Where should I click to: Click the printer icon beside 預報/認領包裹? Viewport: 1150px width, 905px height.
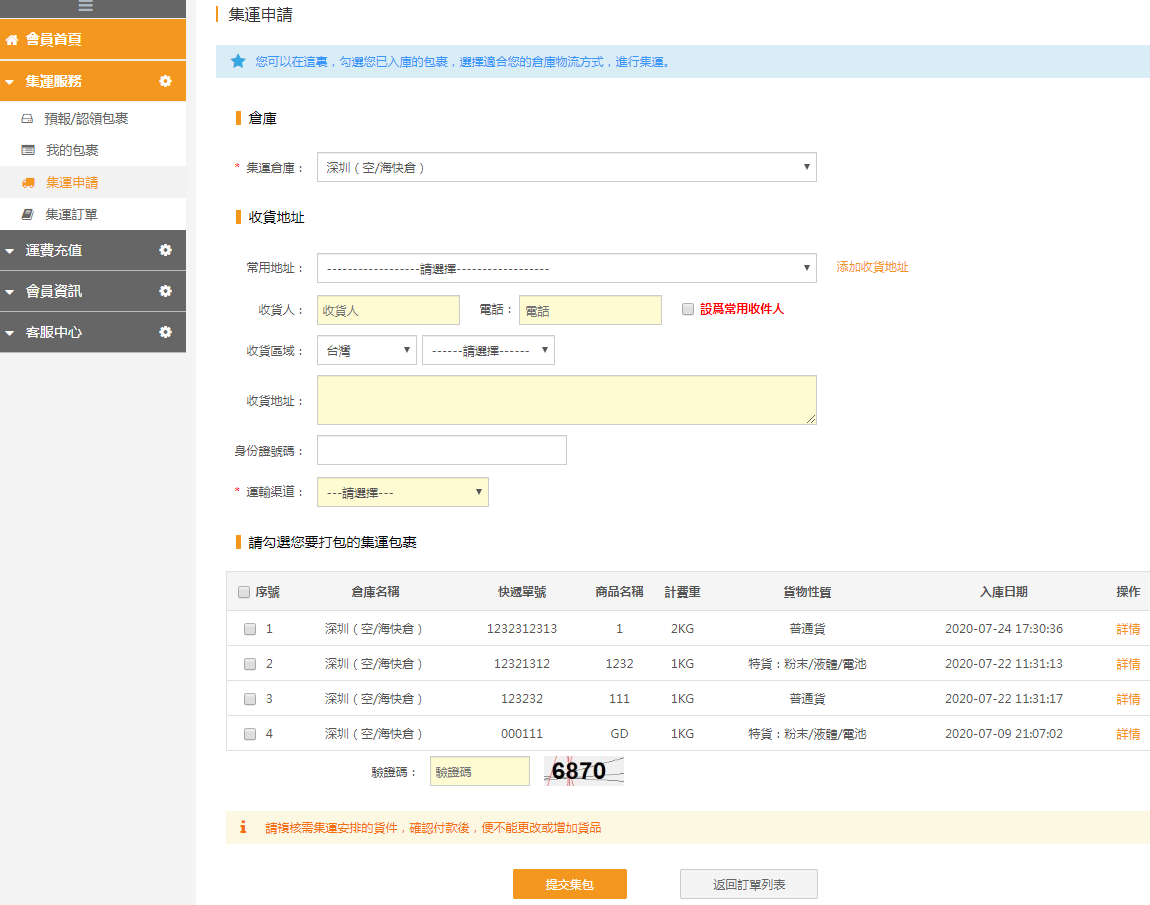(x=27, y=118)
